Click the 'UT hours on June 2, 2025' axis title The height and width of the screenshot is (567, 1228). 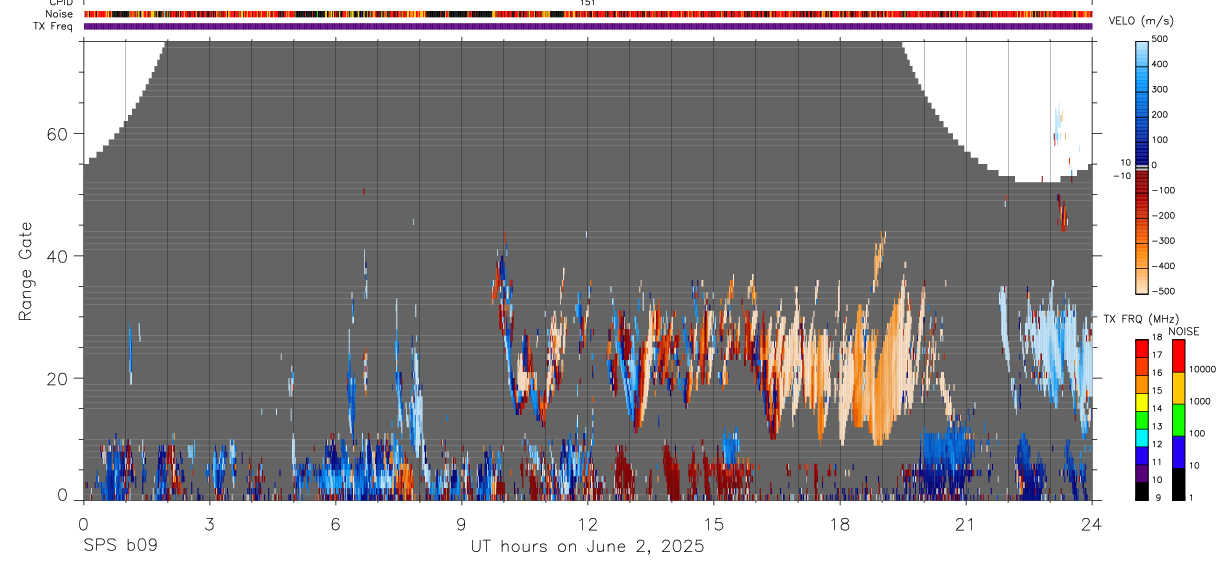pos(587,547)
